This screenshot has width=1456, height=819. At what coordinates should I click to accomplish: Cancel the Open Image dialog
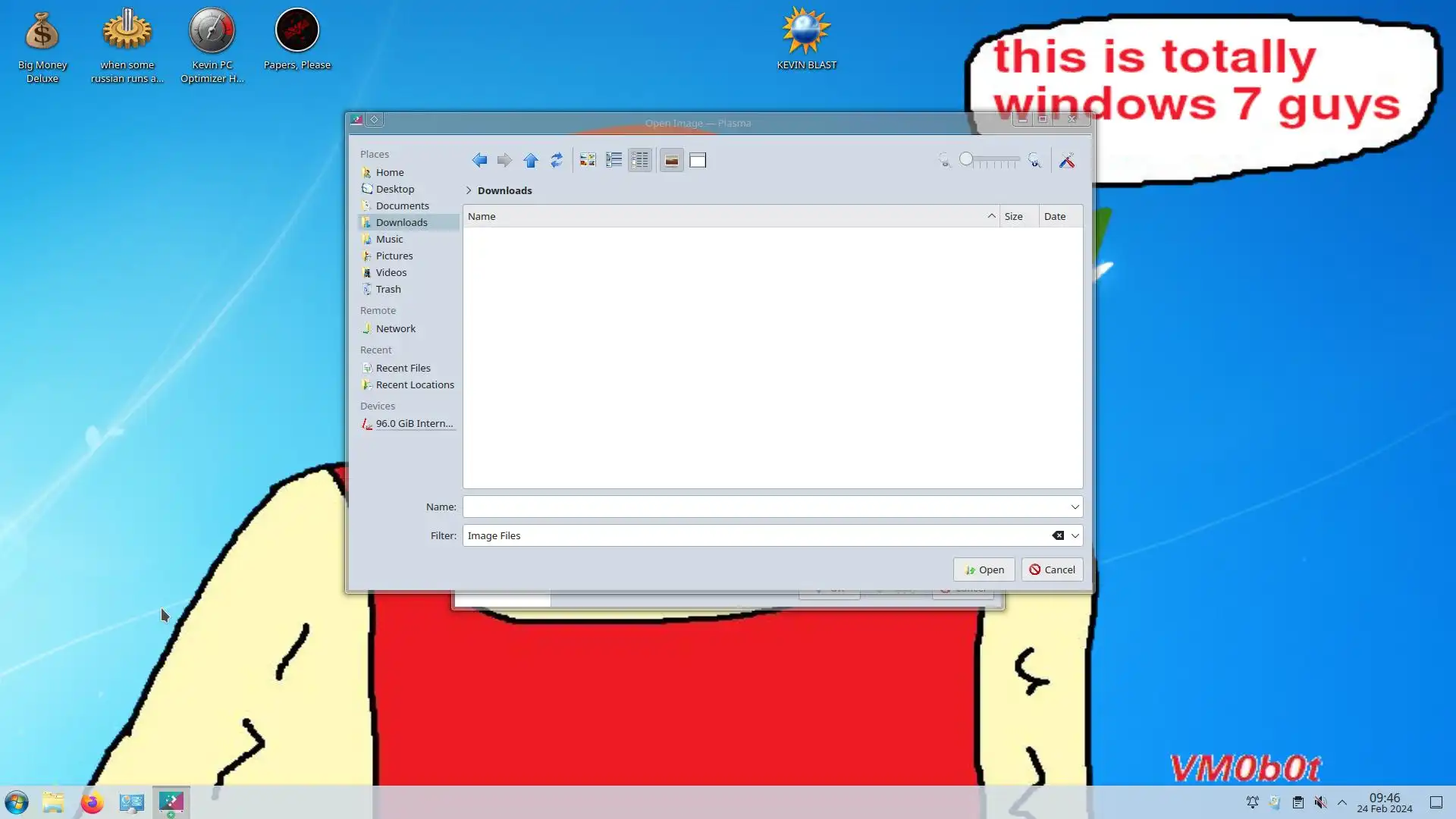coord(1052,570)
